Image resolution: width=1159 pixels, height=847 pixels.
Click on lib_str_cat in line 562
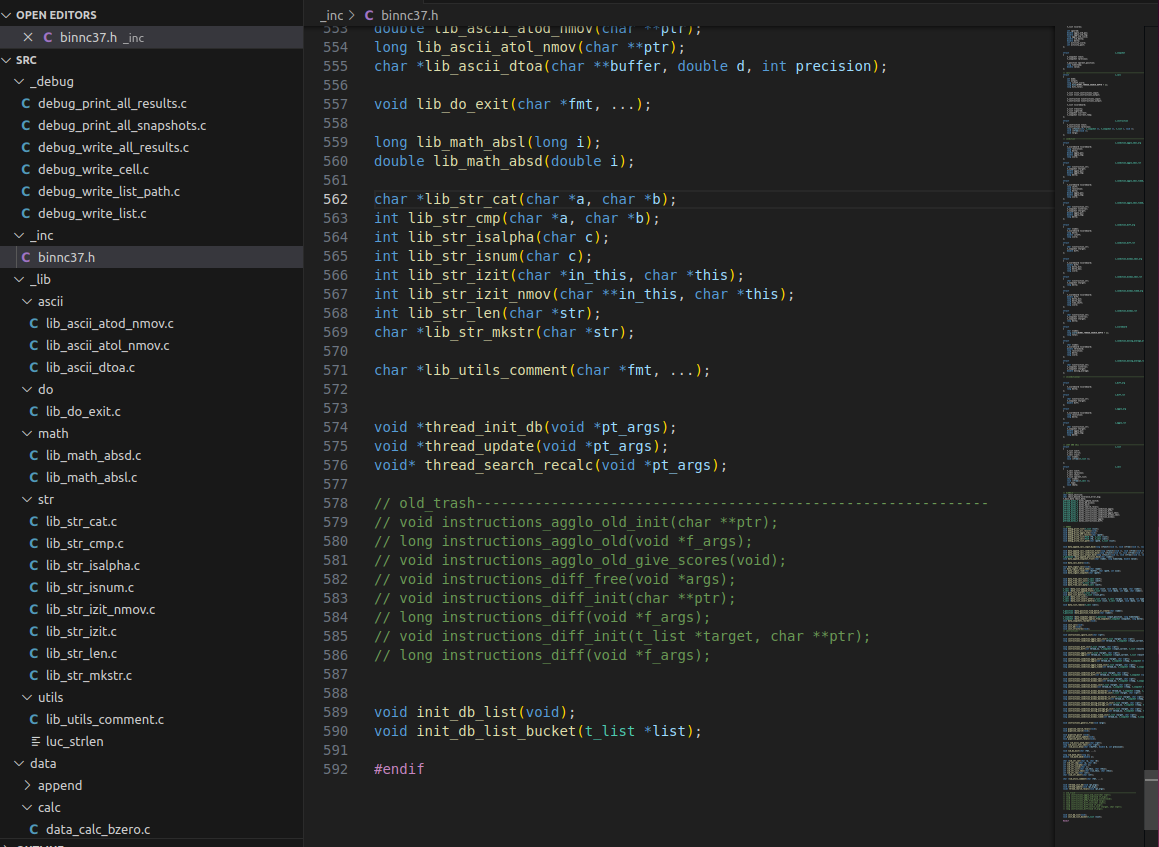tap(471, 200)
